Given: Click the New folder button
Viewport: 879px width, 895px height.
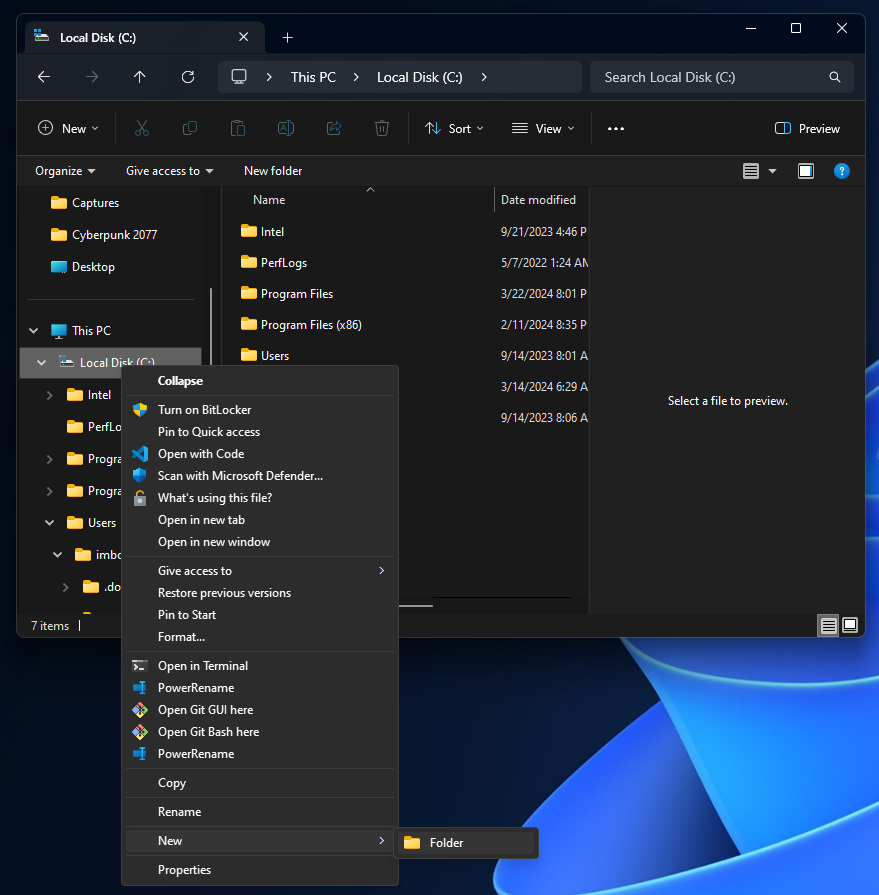Looking at the screenshot, I should pos(273,171).
